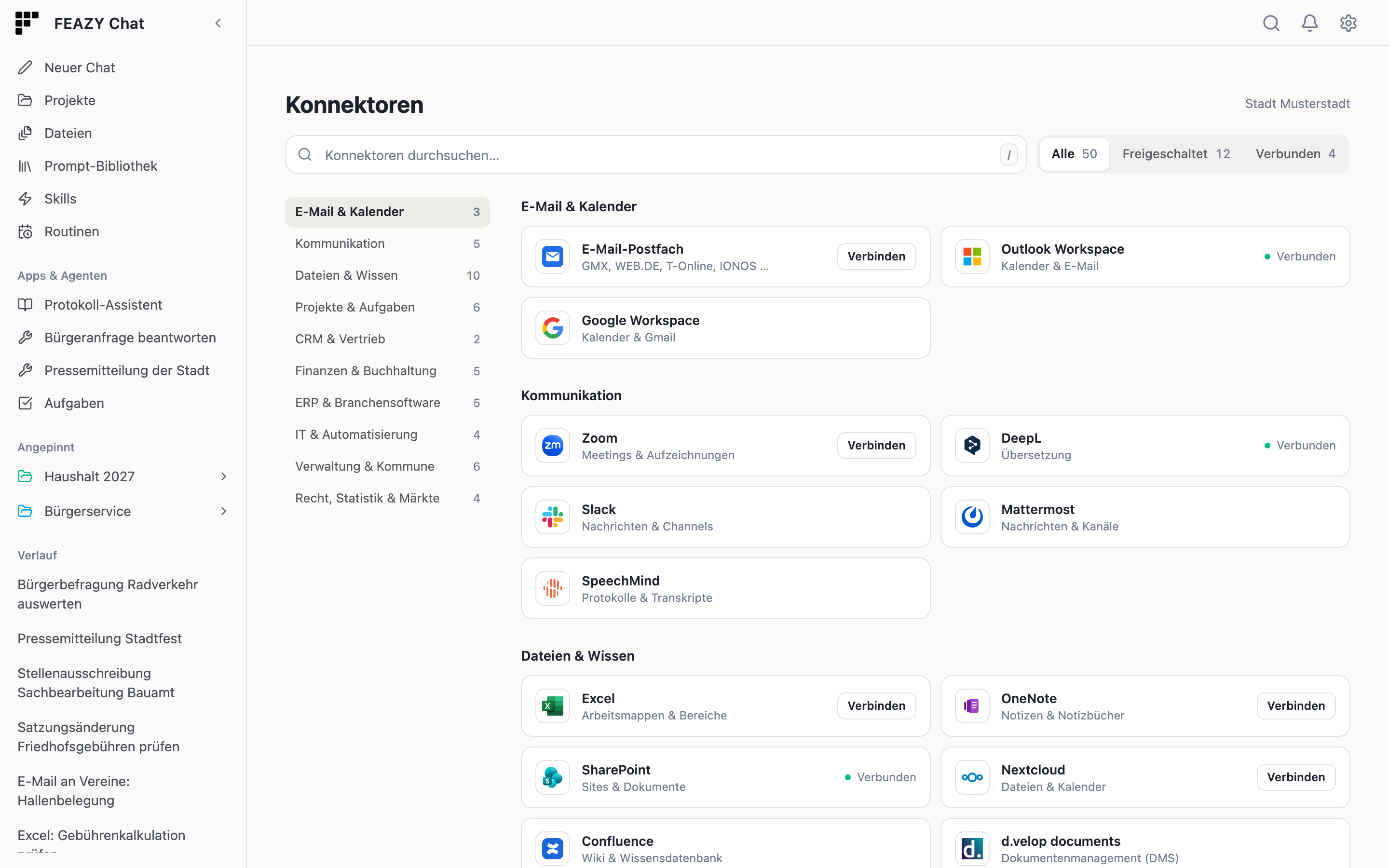The image size is (1389, 868).
Task: Open notifications bell
Action: tap(1309, 23)
